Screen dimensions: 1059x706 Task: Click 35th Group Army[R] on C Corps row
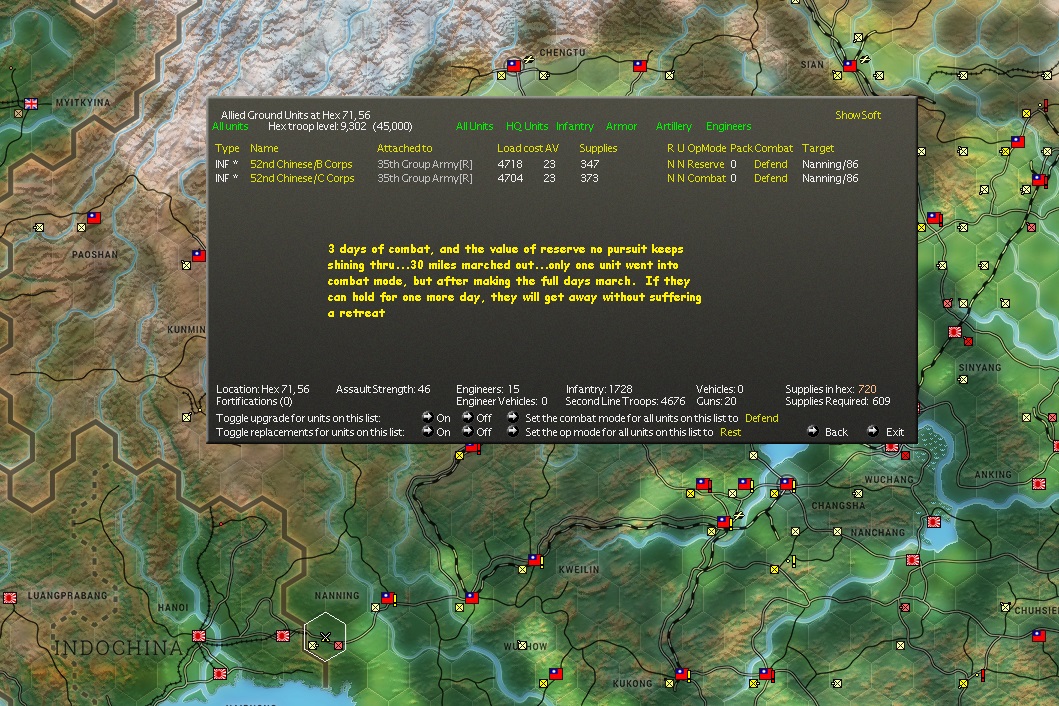tap(425, 178)
